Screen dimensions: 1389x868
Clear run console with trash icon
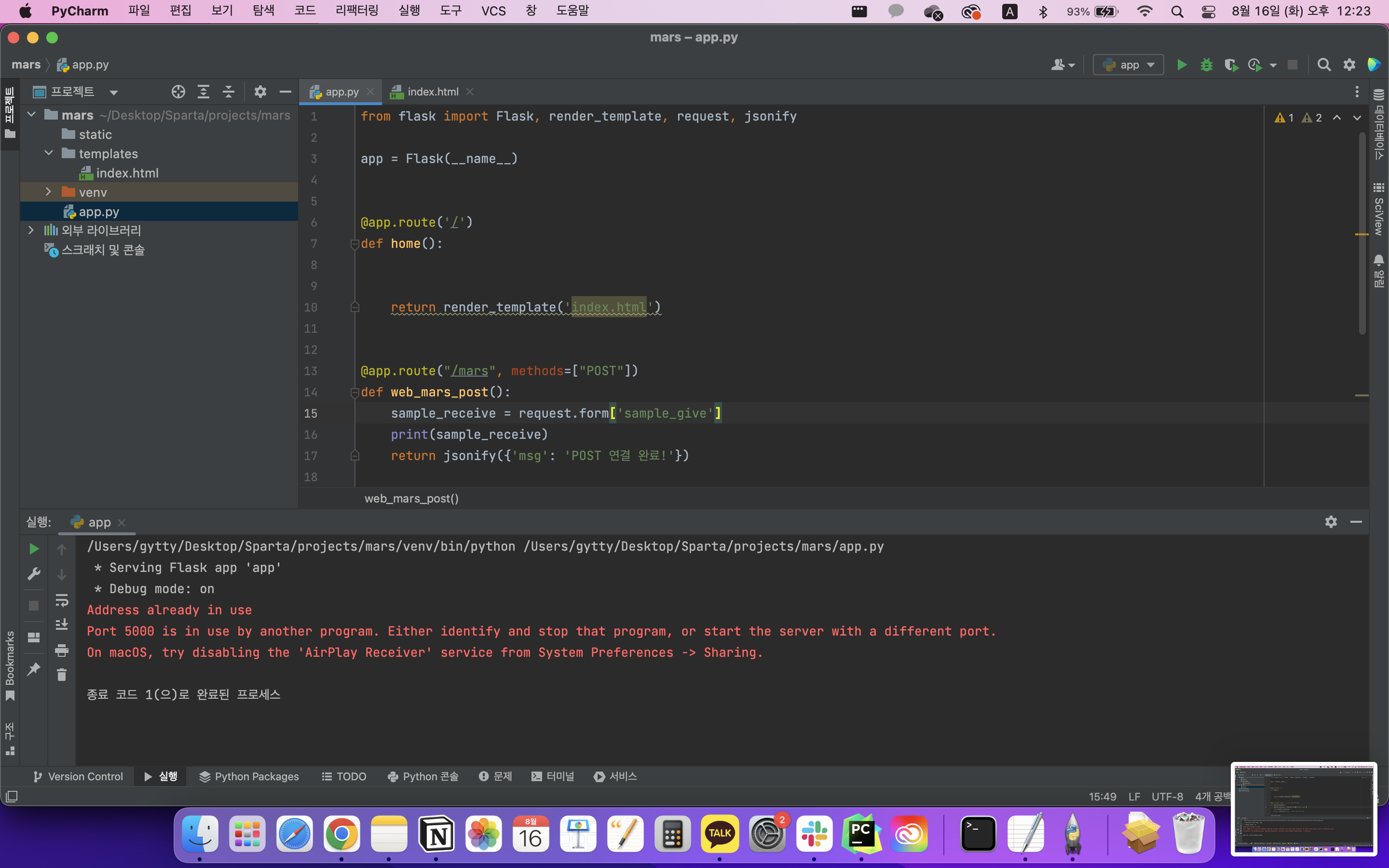(x=61, y=675)
